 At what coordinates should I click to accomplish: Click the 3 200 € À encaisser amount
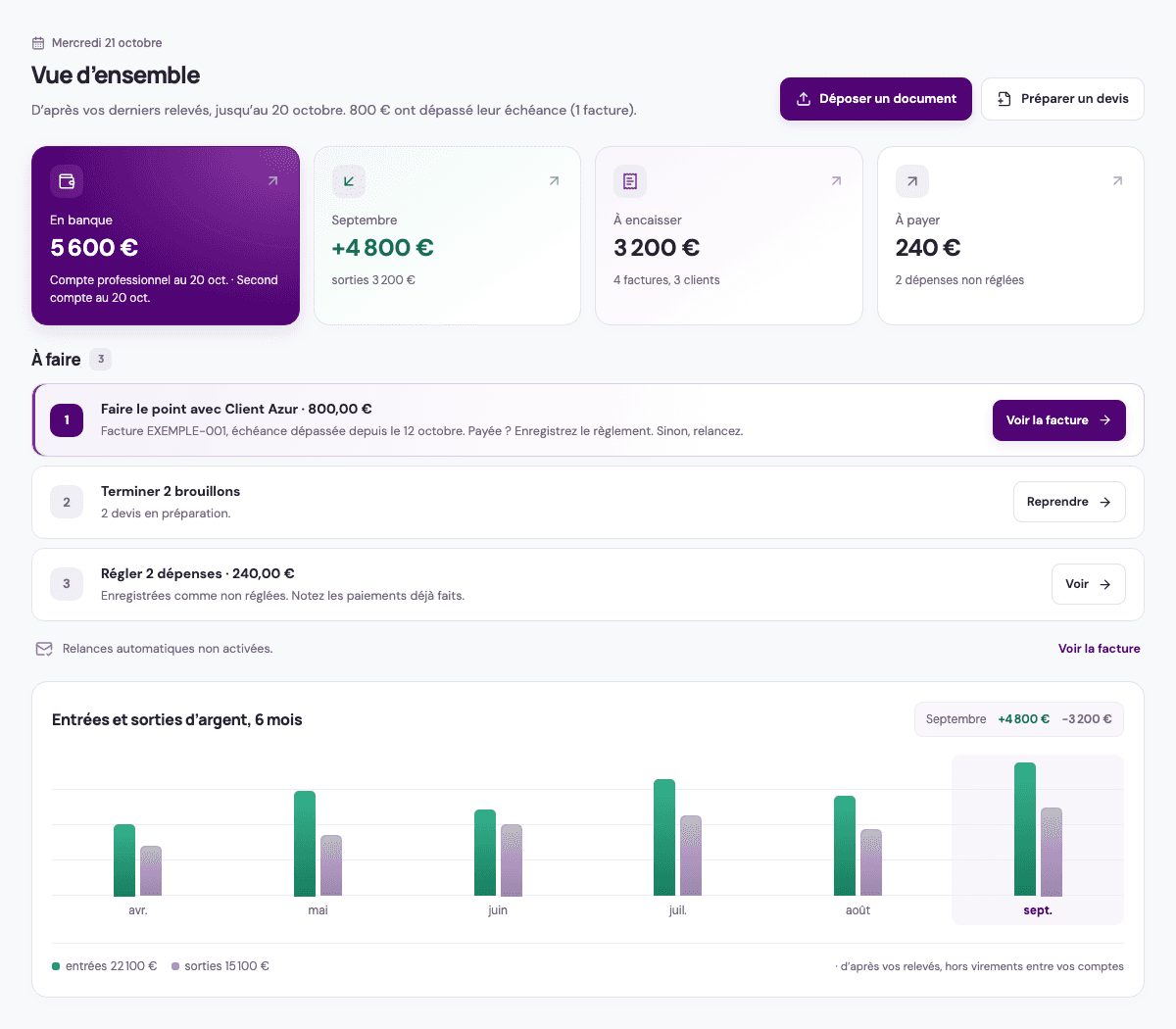[x=657, y=248]
